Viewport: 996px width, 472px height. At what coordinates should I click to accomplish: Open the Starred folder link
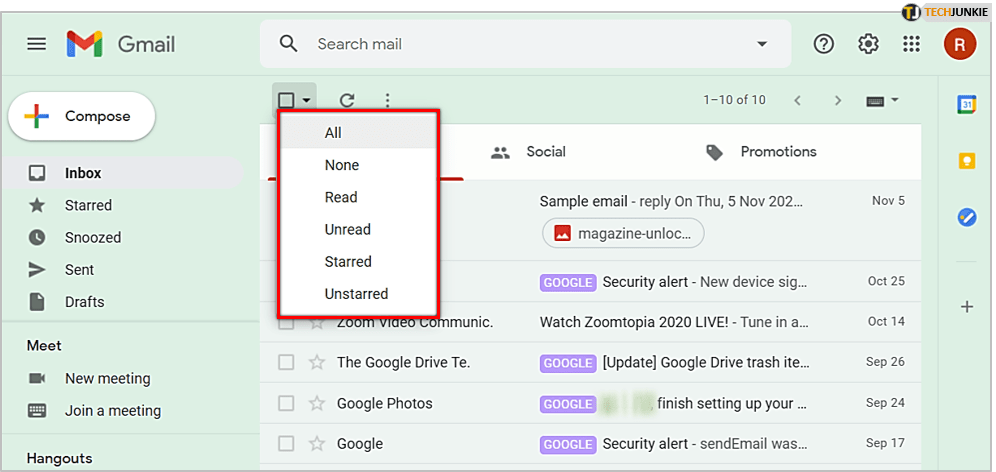(88, 205)
